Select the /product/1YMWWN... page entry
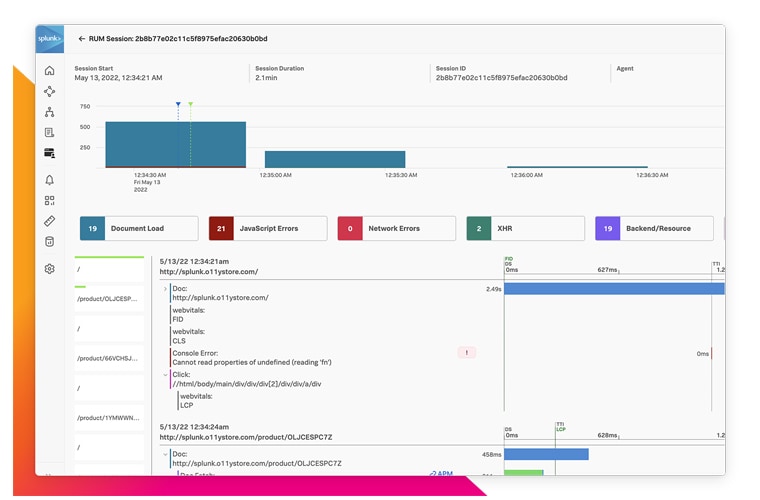760x500 pixels. 110,418
